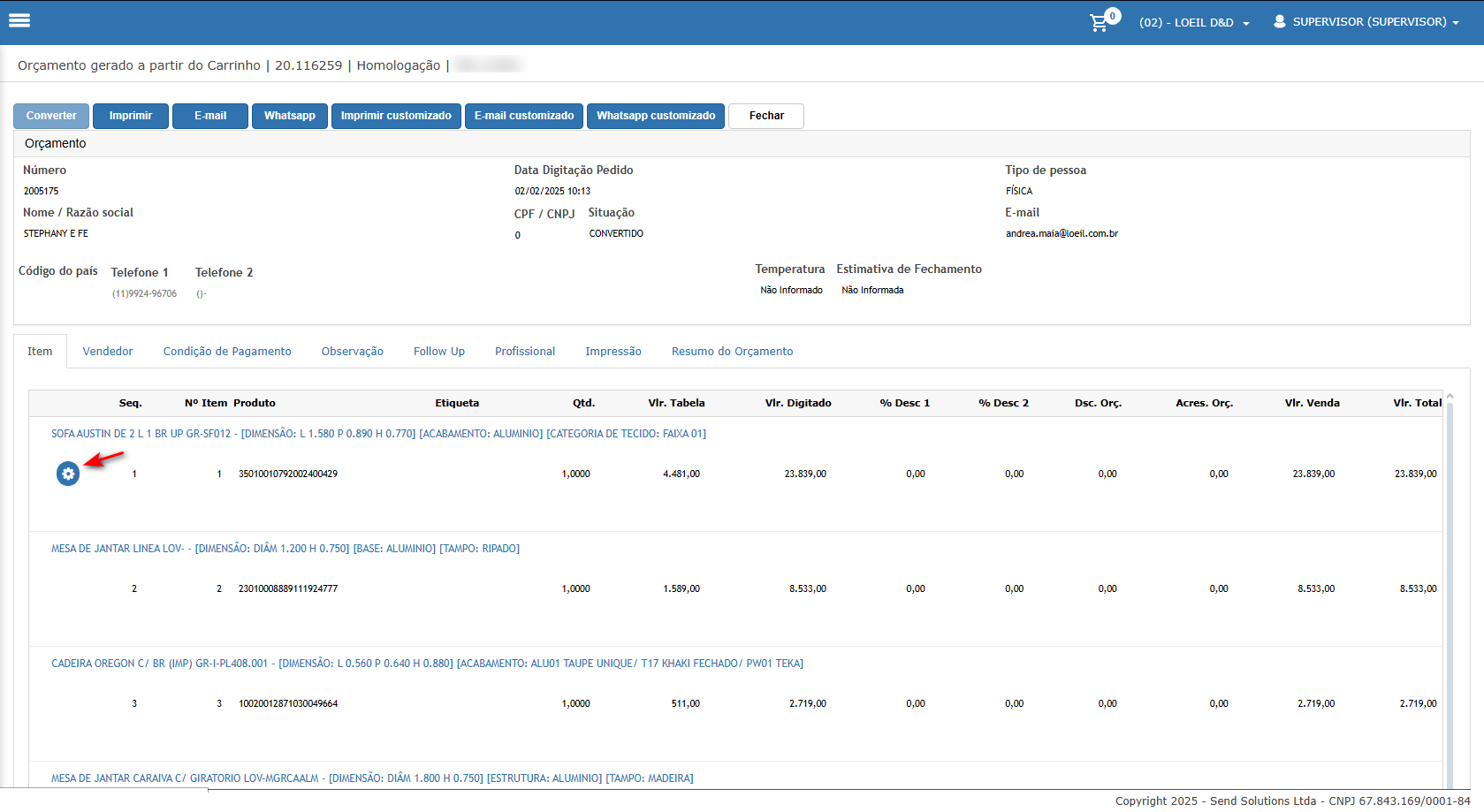Send the quote via E-mail button

click(x=210, y=116)
